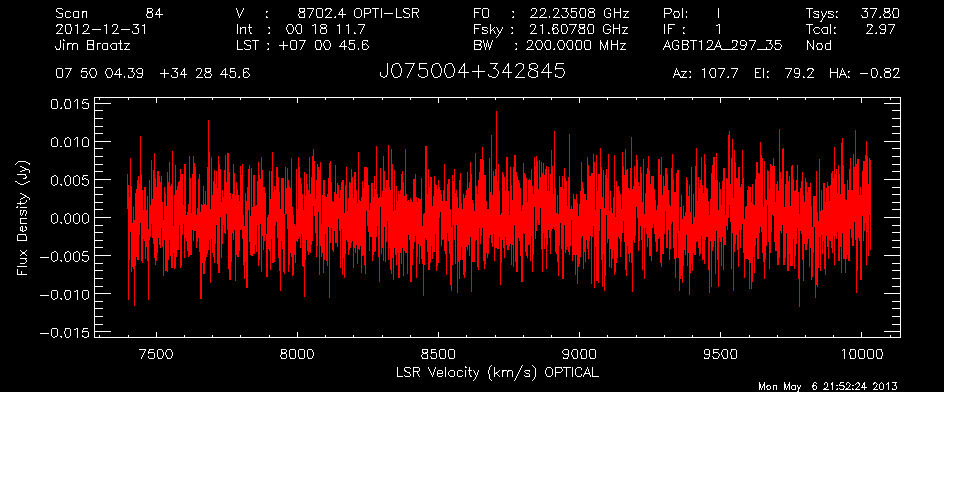The image size is (962, 490).
Task: Click the LST value +07 00 45.6
Action: 324,46
